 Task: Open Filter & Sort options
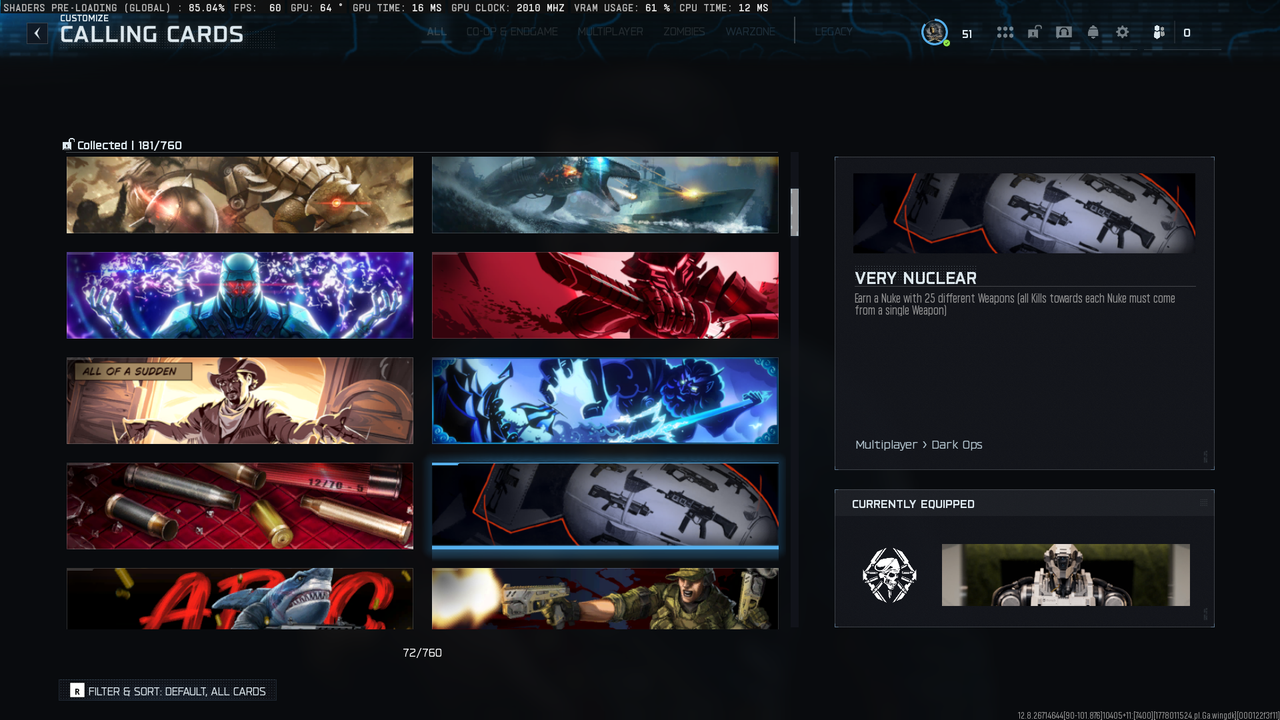pos(167,691)
